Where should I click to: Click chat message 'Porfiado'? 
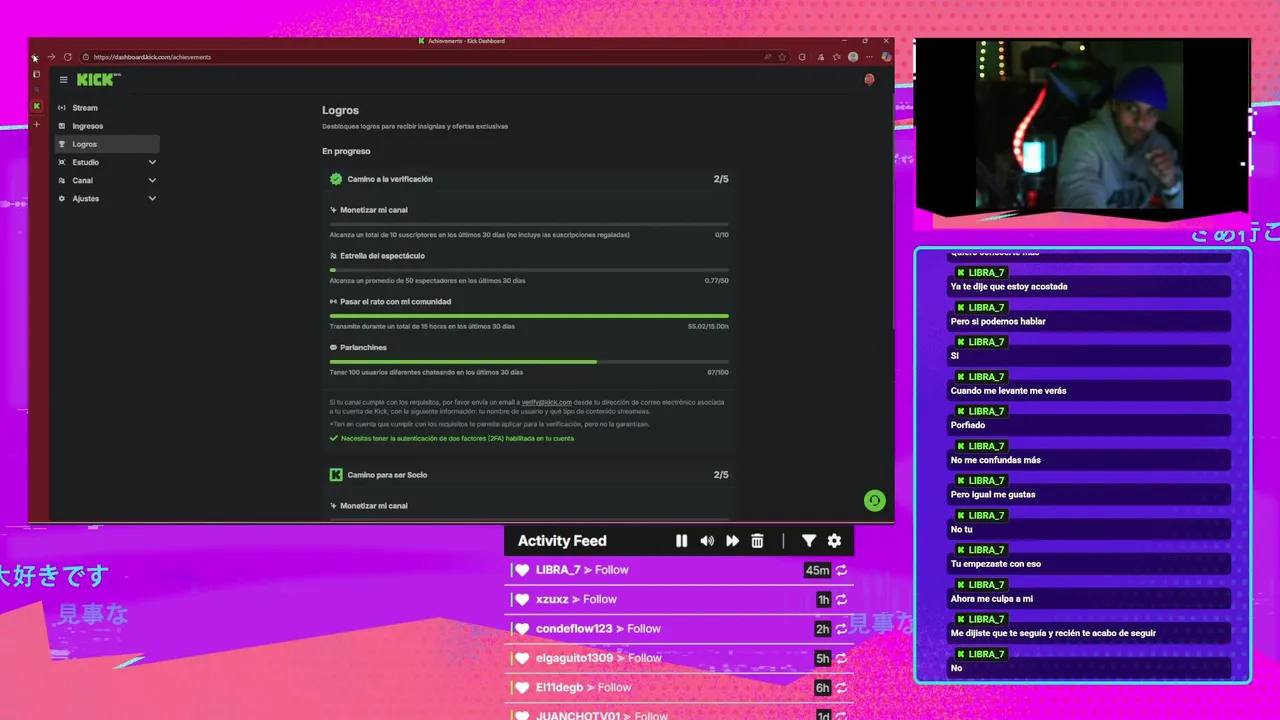(x=1090, y=425)
